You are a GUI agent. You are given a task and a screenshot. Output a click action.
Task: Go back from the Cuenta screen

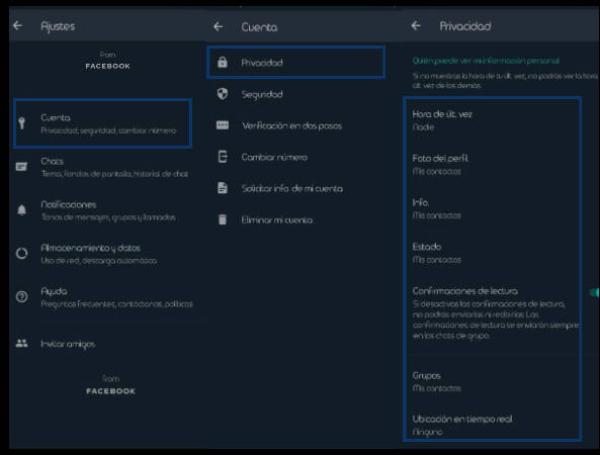click(218, 26)
